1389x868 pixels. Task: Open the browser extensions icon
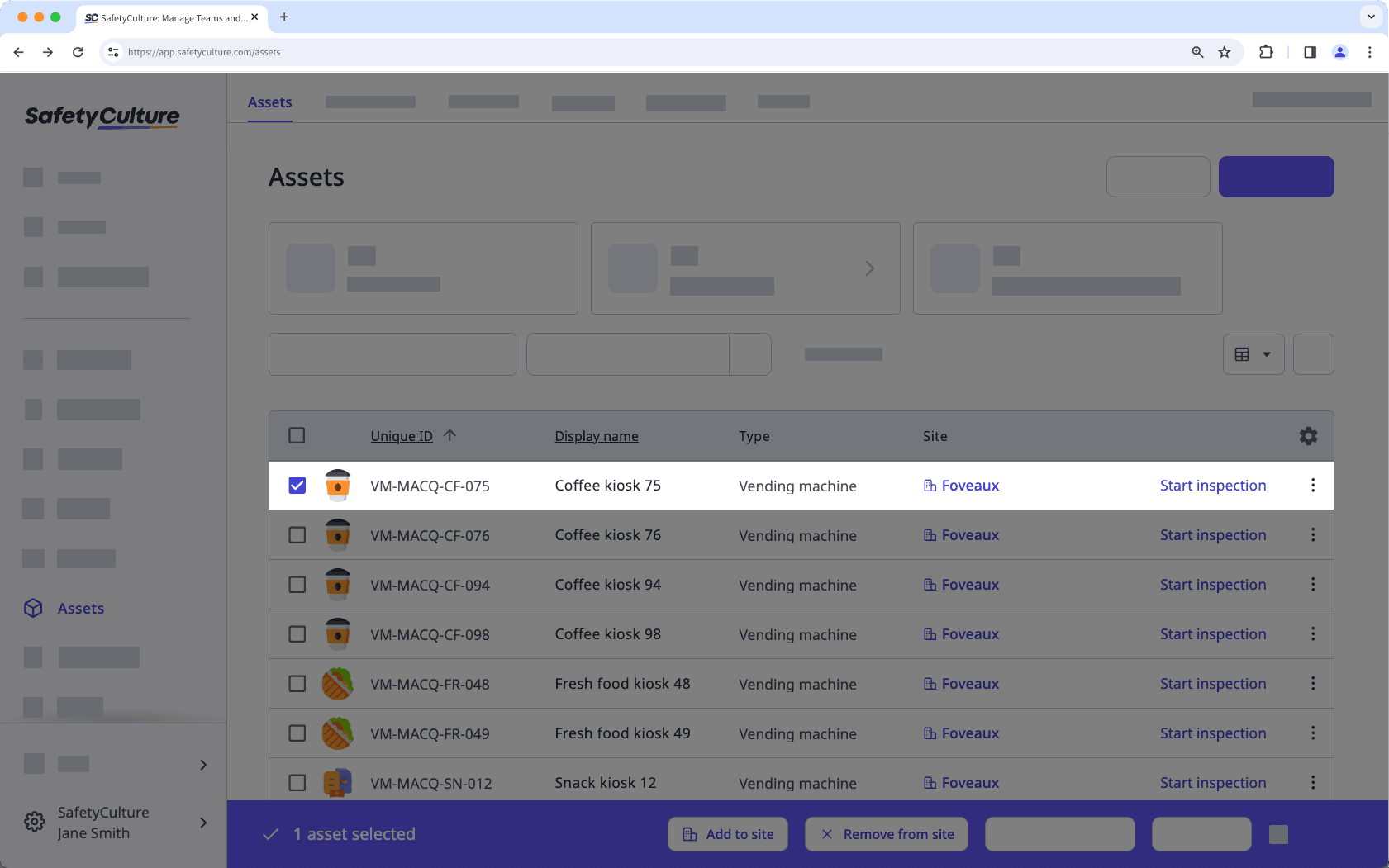tap(1265, 51)
